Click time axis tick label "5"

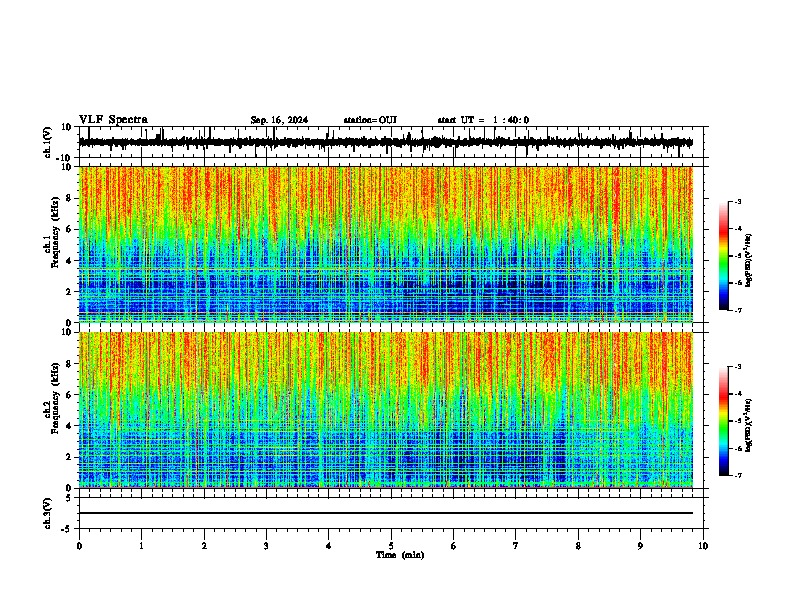coord(391,546)
